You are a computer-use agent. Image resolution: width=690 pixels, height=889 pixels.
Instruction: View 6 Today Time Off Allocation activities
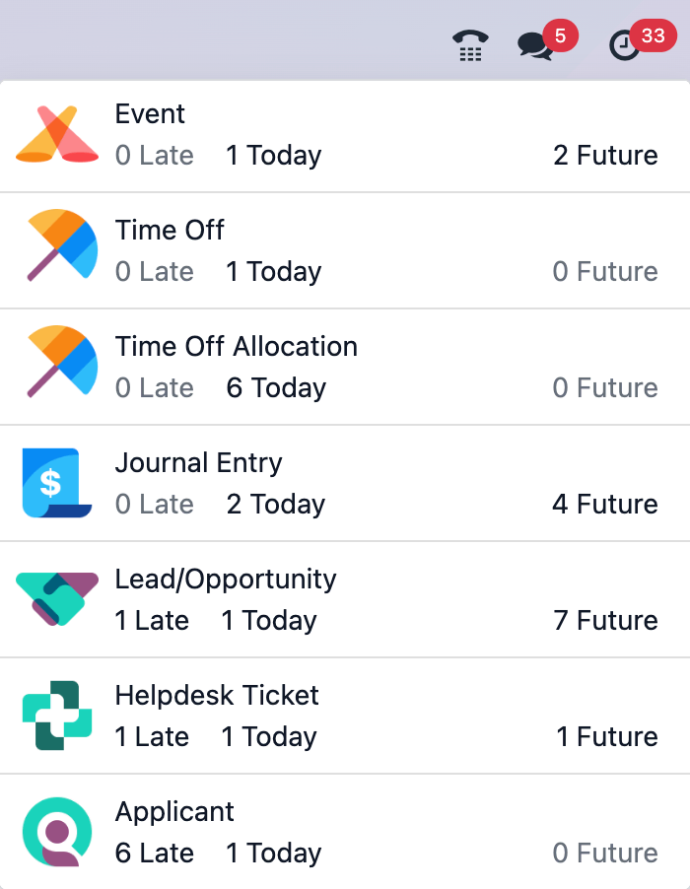click(x=276, y=388)
